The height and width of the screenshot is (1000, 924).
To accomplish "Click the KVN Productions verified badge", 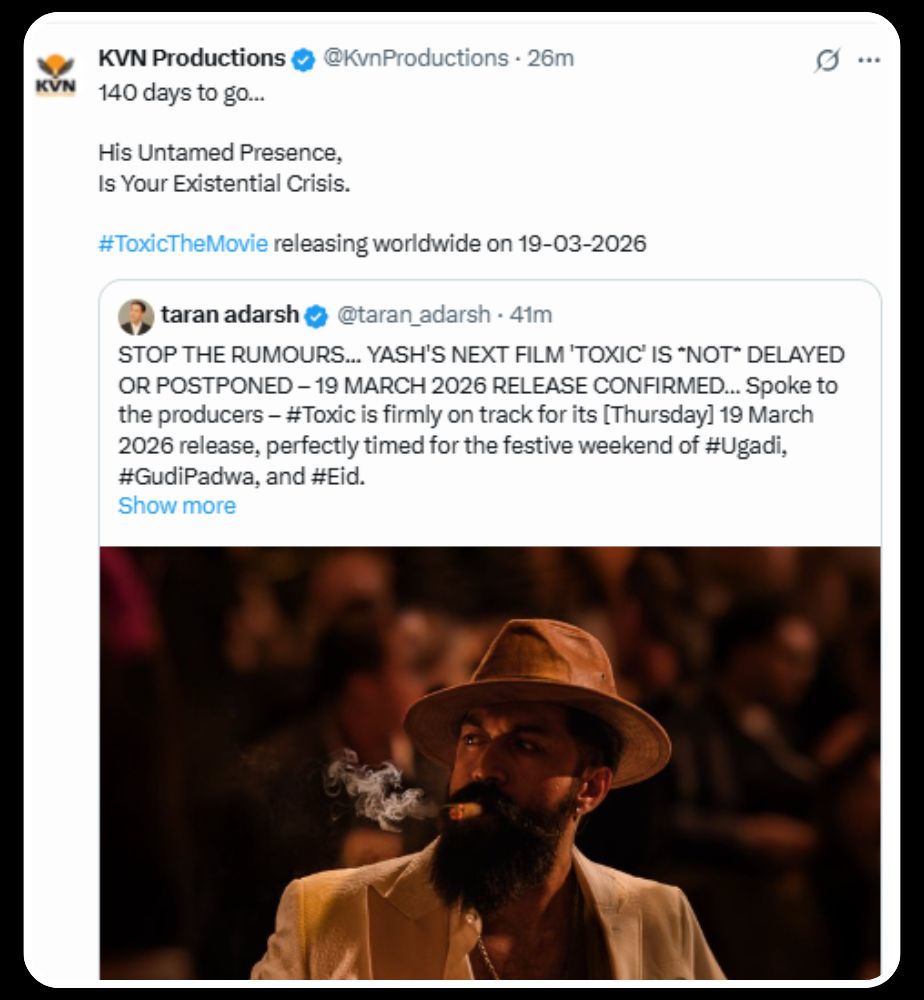I will pos(302,60).
